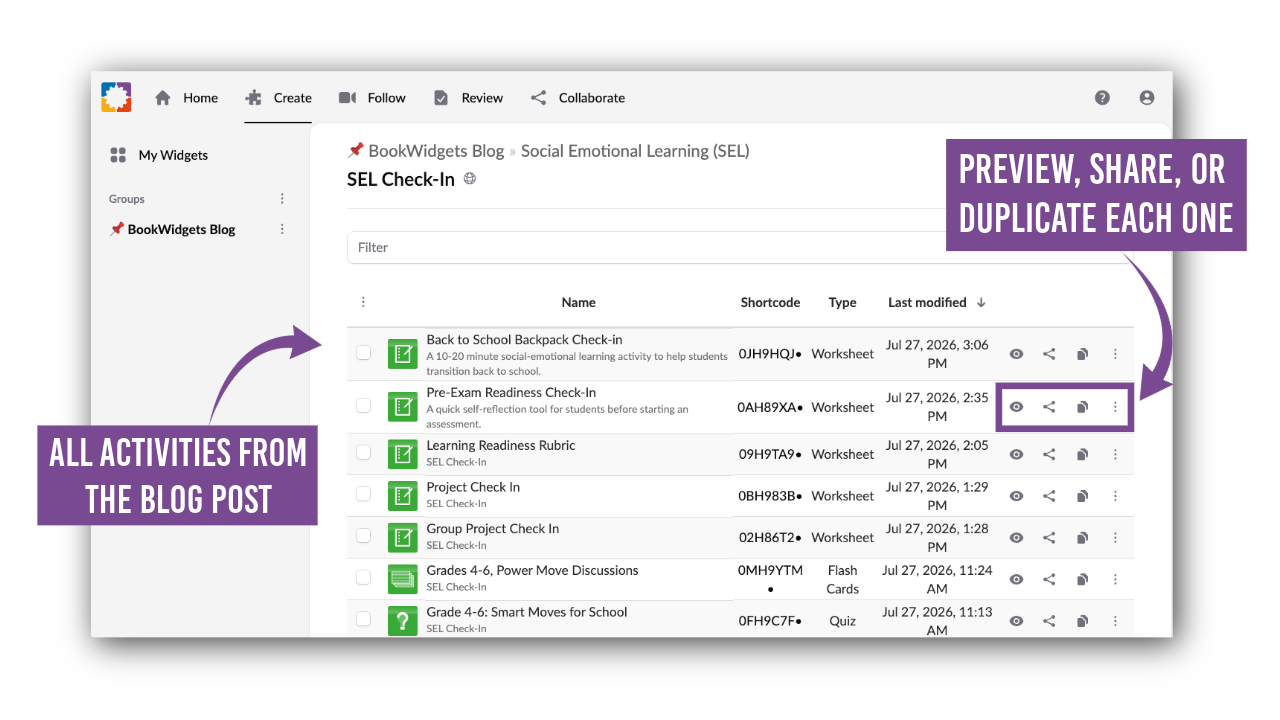Click the globe icon beside SEL Check-In
1280x720 pixels.
[470, 180]
